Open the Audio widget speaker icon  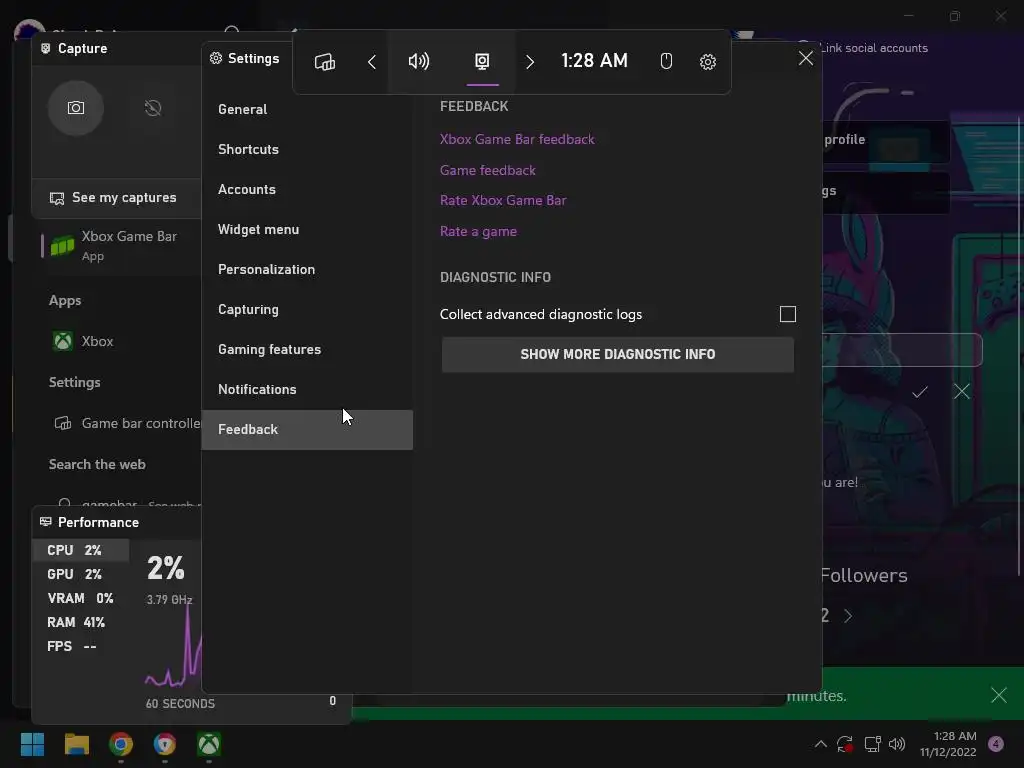click(x=419, y=62)
